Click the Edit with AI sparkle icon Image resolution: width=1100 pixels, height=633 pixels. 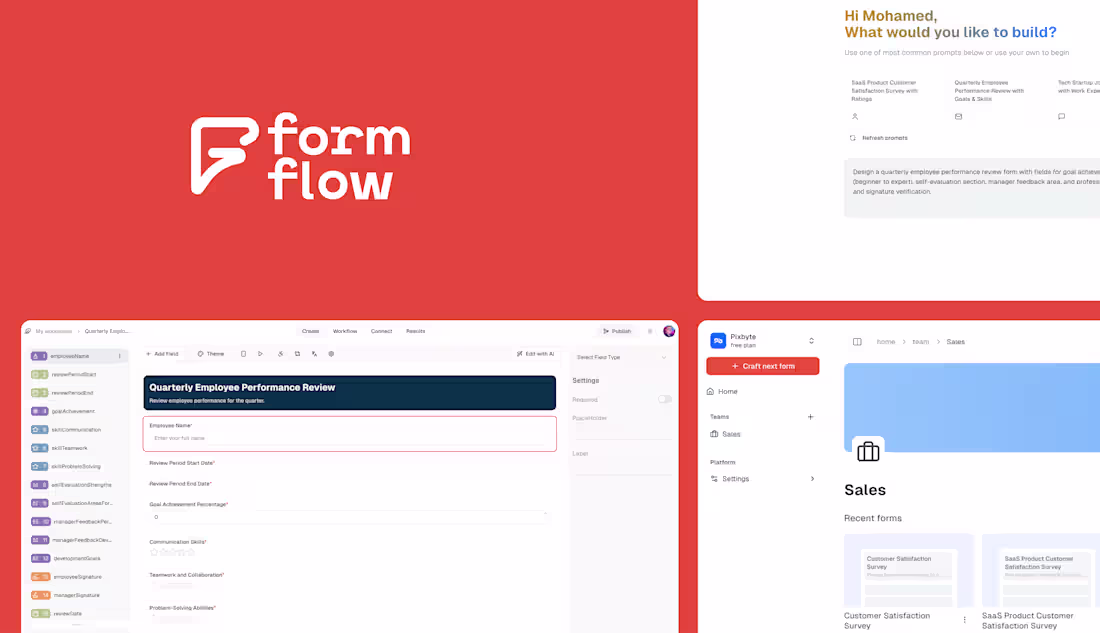point(520,353)
